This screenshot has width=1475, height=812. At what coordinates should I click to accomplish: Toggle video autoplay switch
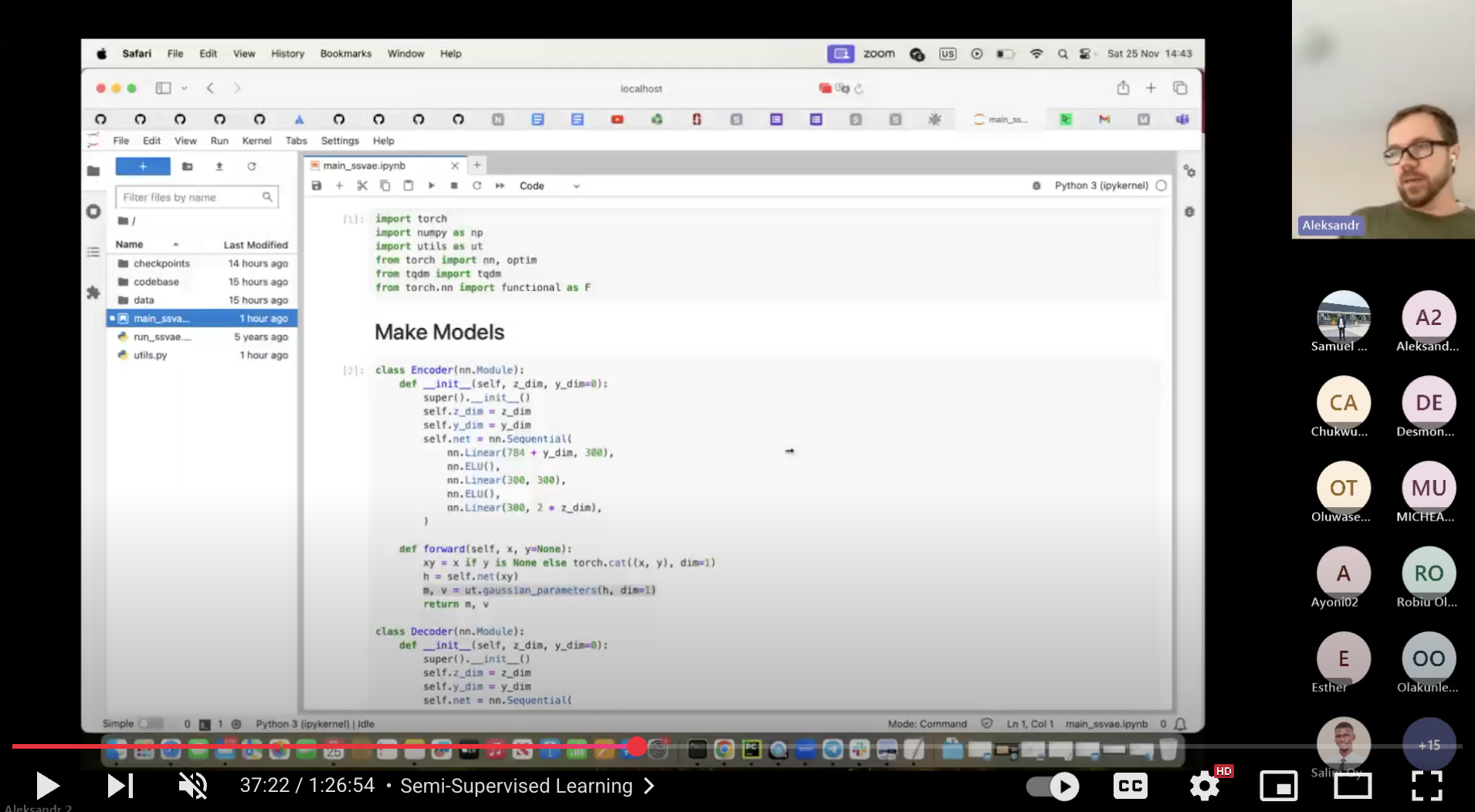(1053, 787)
